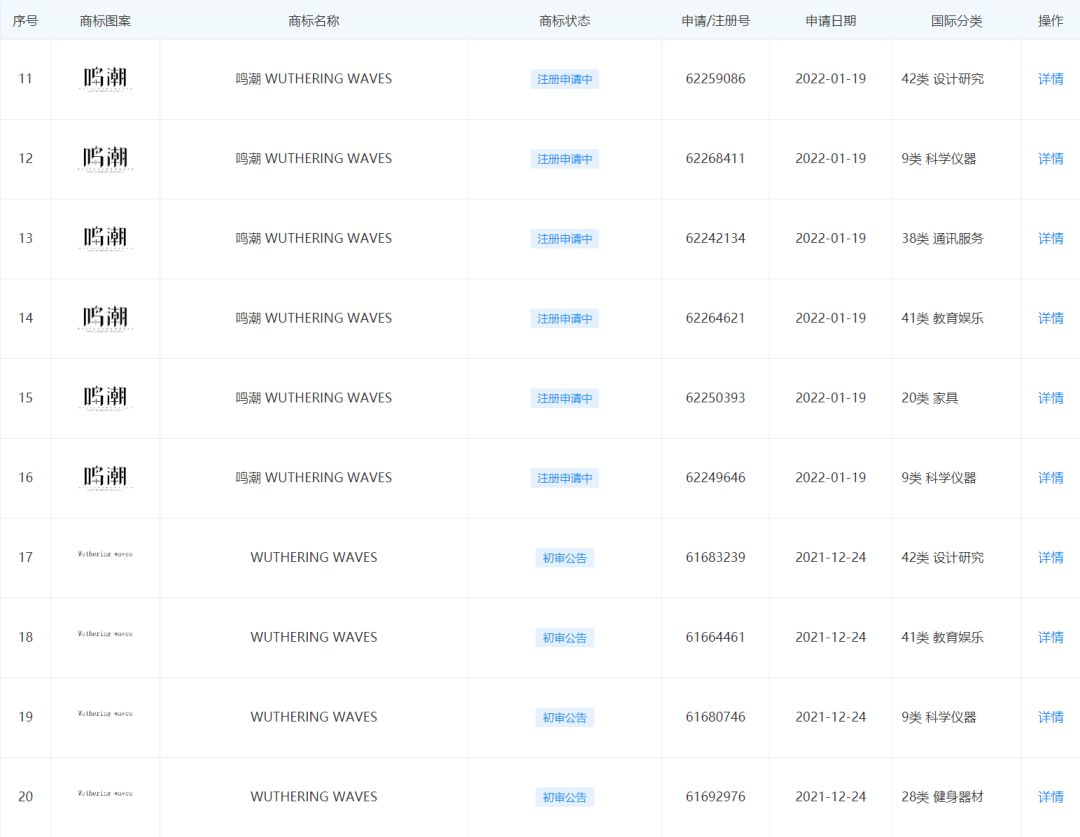Select application number 62268411
The height and width of the screenshot is (837, 1080).
(715, 158)
